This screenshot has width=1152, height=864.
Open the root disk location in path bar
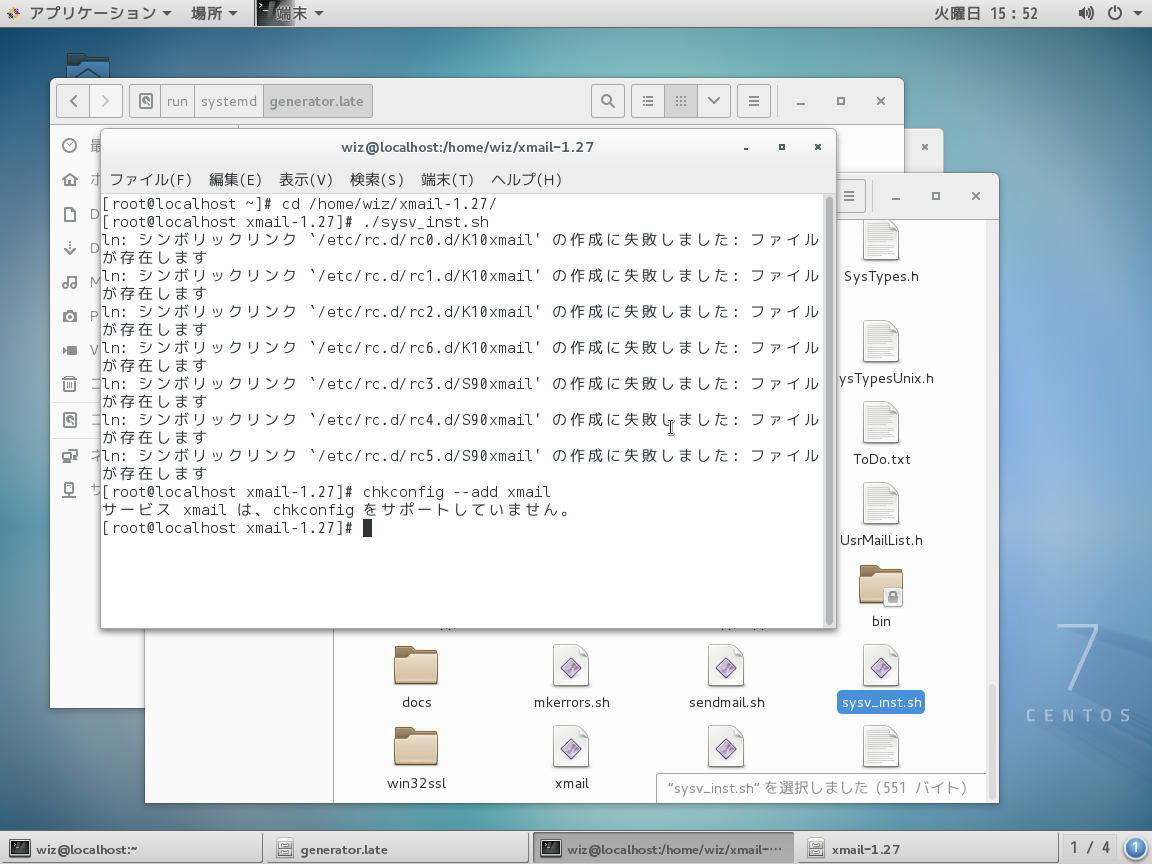(145, 101)
